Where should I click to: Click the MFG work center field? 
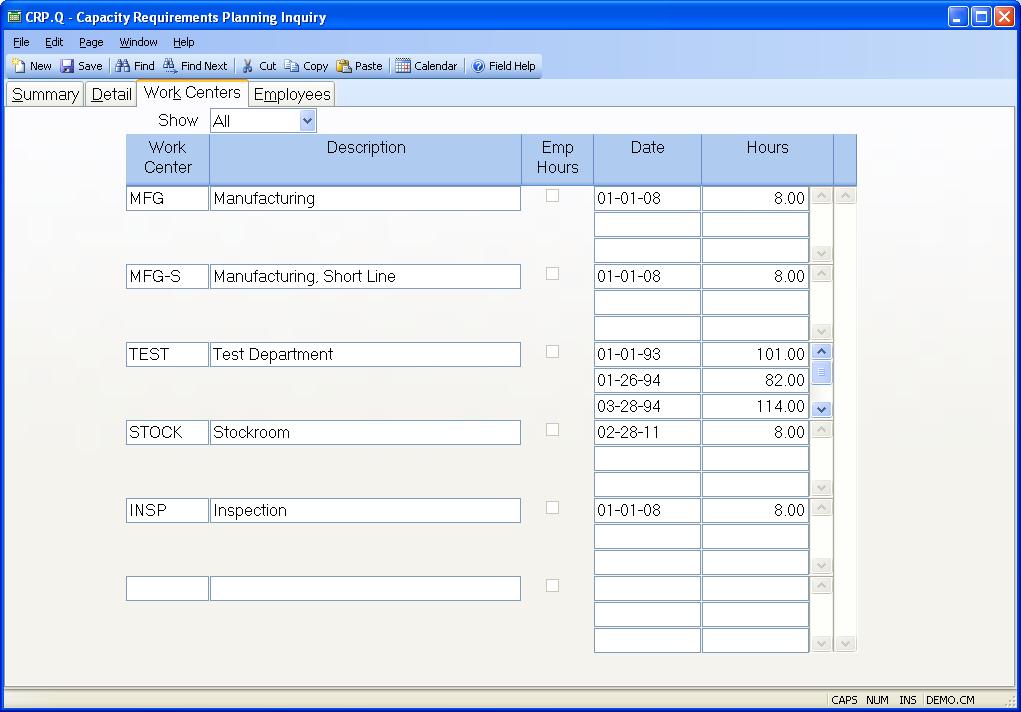point(167,199)
